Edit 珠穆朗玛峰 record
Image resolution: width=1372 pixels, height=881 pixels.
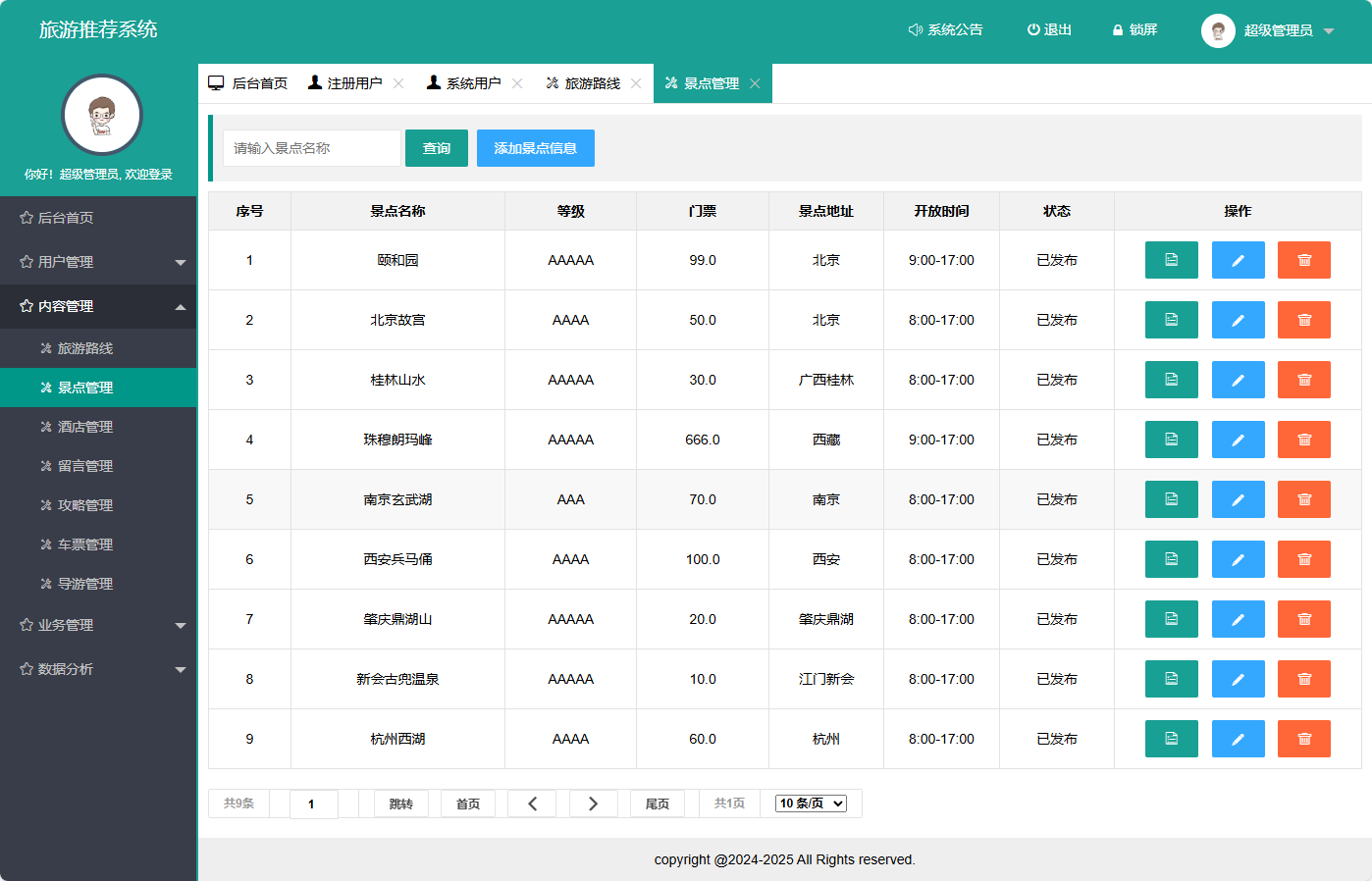(x=1238, y=440)
